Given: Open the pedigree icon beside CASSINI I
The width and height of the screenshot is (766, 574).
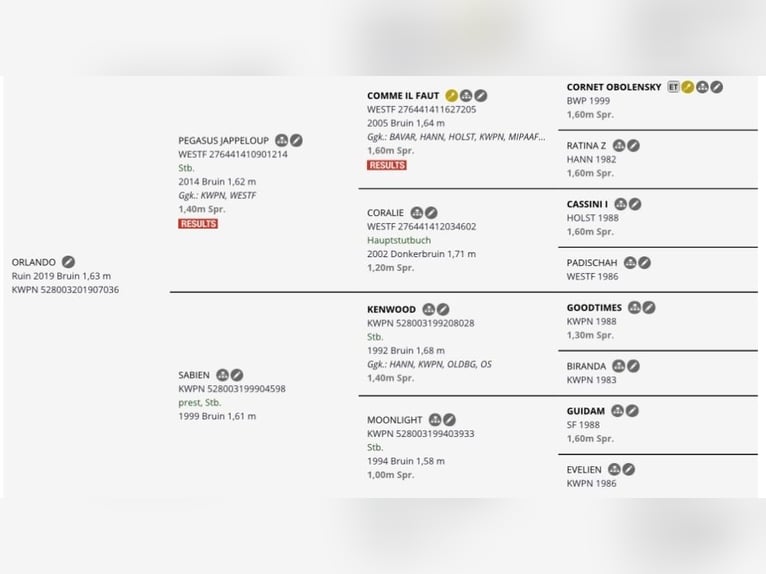Looking at the screenshot, I should (620, 204).
